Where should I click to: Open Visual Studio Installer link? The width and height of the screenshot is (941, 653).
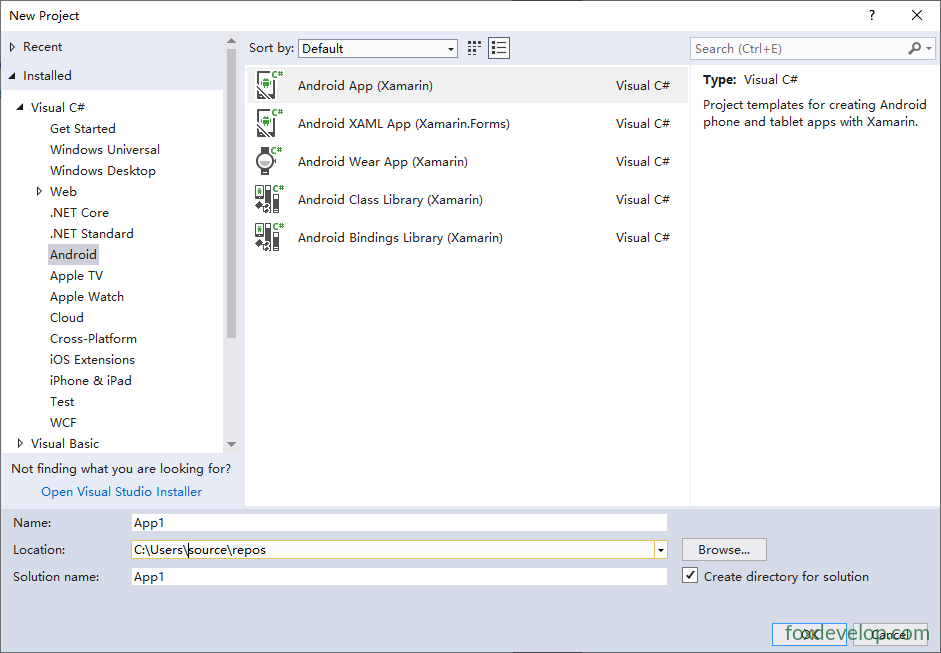[x=121, y=492]
